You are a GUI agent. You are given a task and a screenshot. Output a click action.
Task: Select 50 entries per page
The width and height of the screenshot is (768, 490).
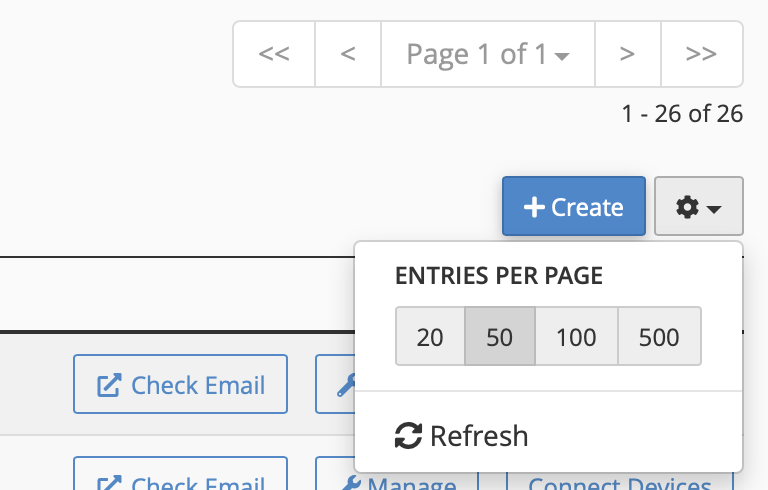pos(500,337)
